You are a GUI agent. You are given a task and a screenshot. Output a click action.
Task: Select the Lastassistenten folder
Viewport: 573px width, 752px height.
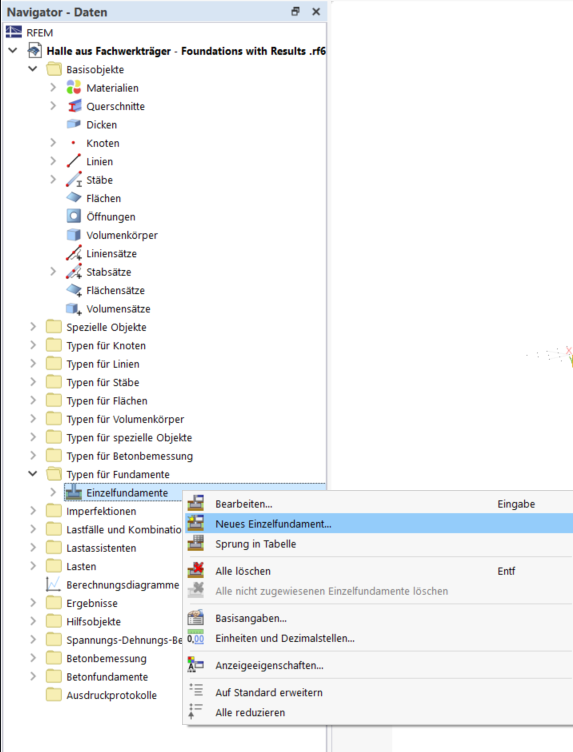(101, 548)
